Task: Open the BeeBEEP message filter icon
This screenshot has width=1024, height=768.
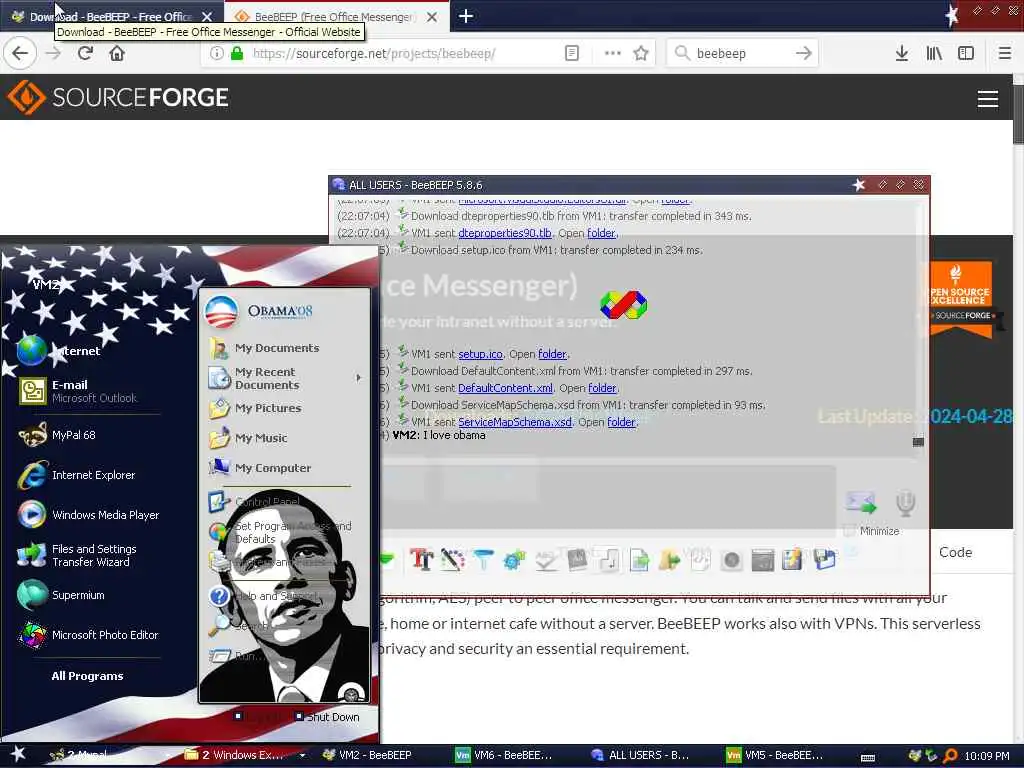Action: click(x=483, y=560)
